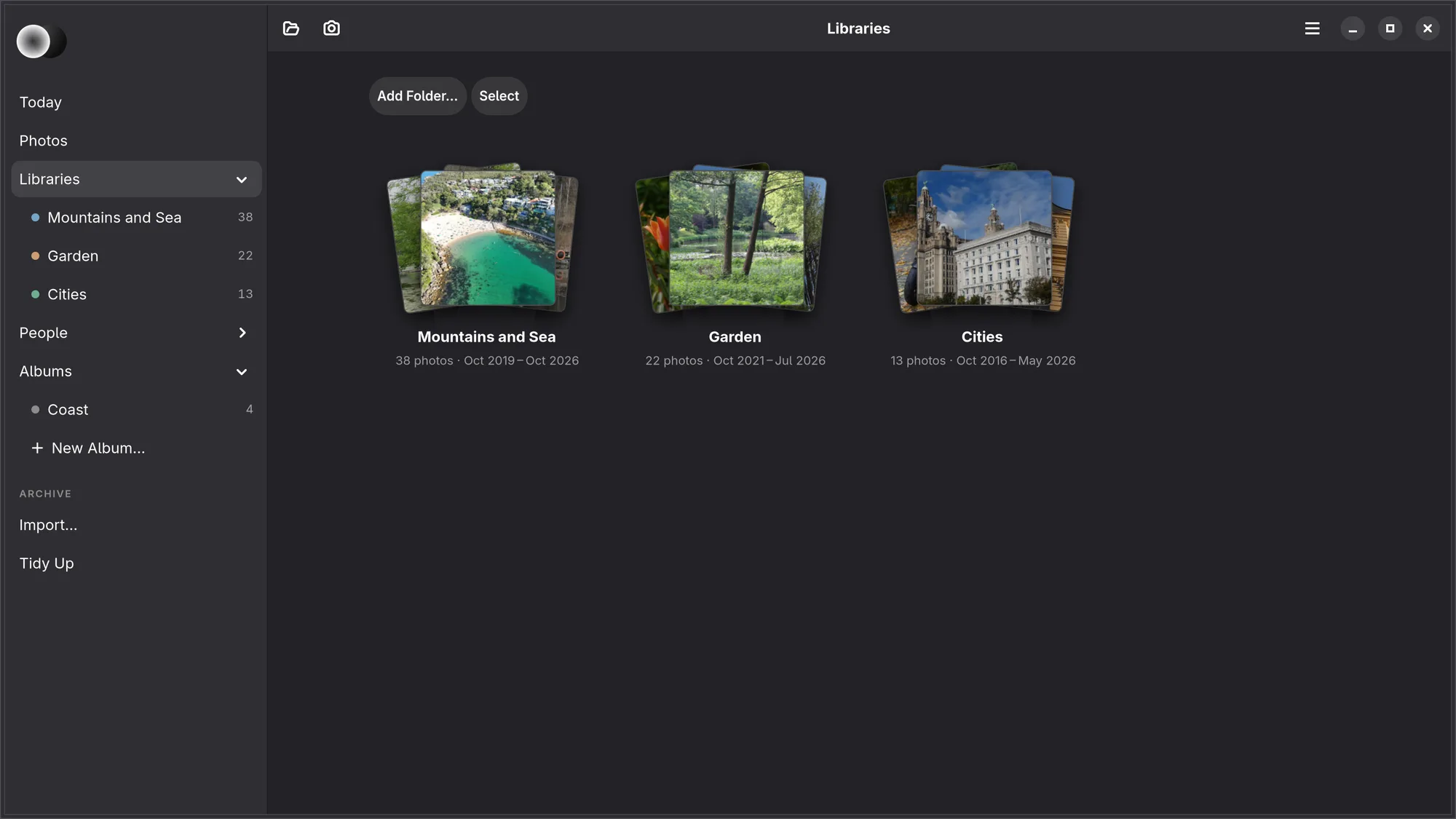Image resolution: width=1456 pixels, height=819 pixels.
Task: Open the Coast album
Action: tap(136, 410)
